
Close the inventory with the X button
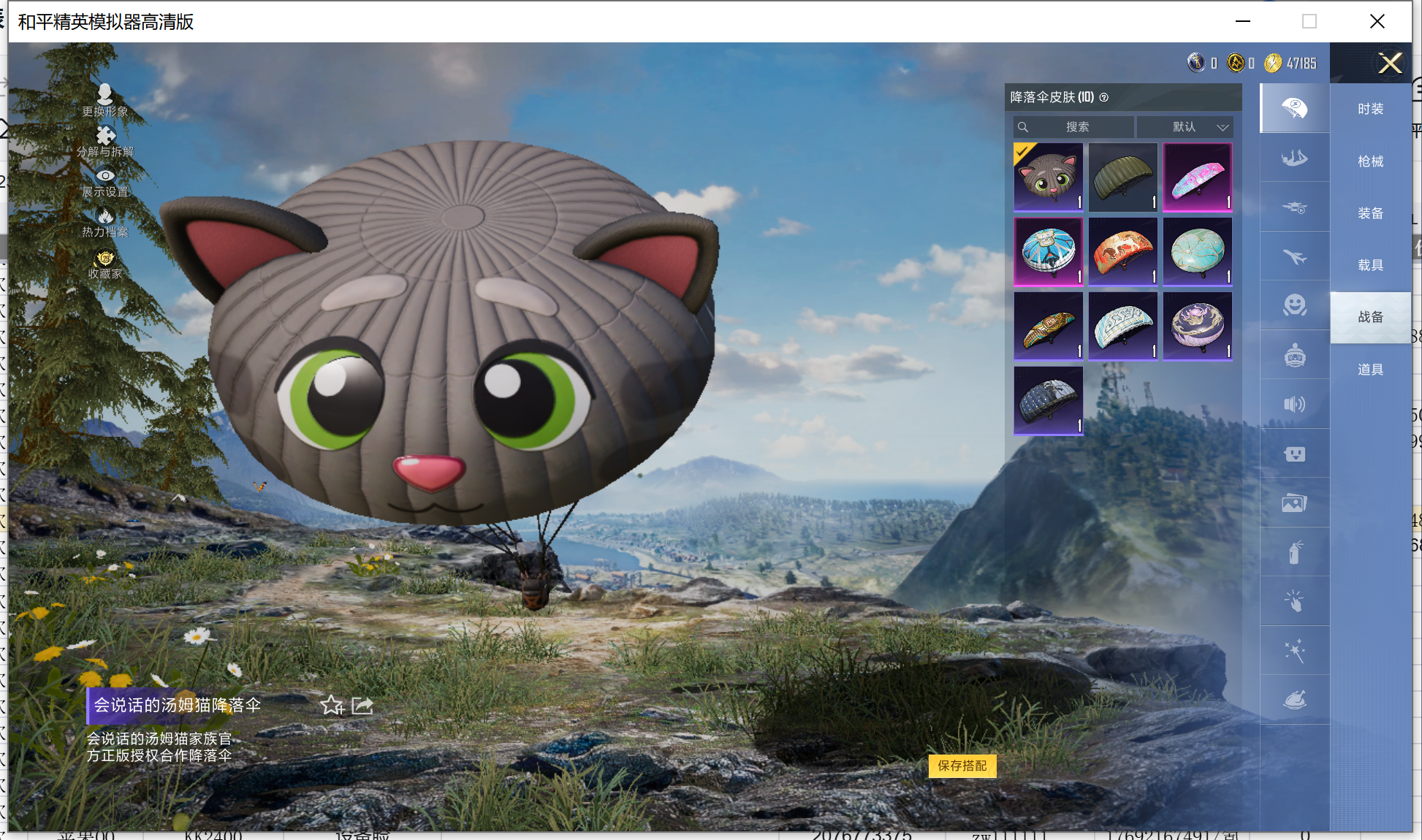1389,63
